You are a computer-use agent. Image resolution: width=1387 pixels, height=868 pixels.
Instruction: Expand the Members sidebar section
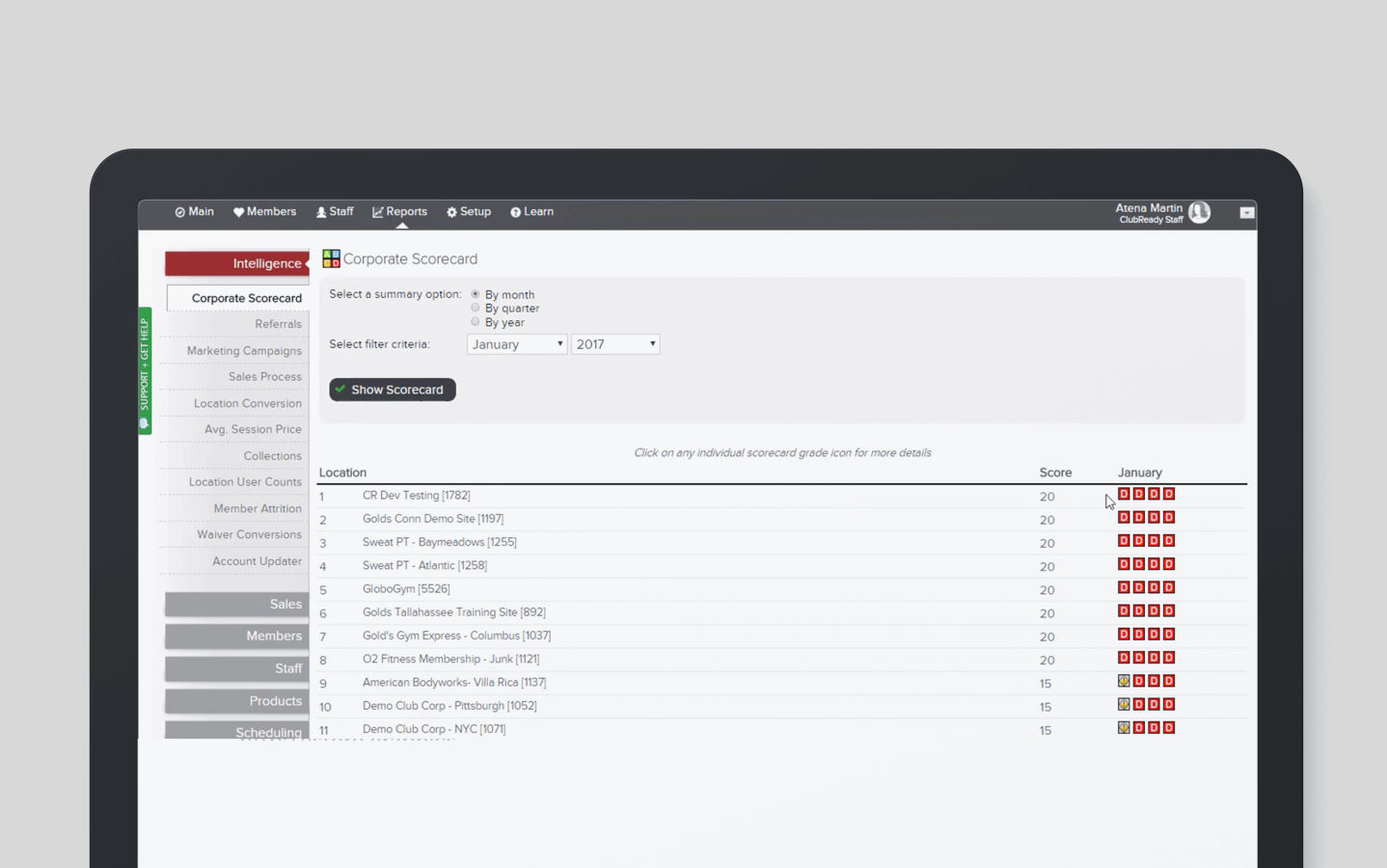pos(237,636)
